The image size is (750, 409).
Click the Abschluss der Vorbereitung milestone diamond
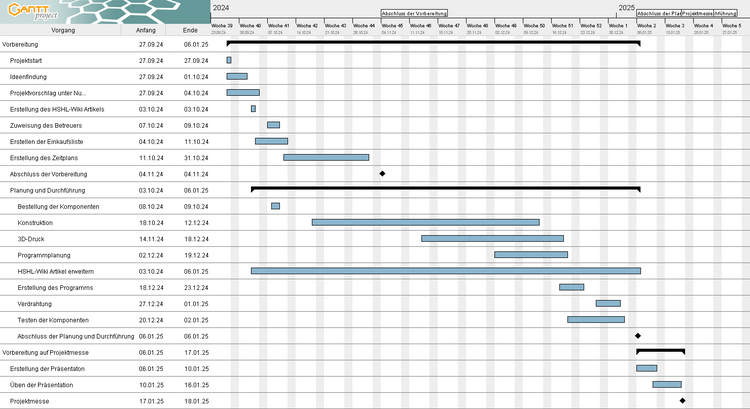click(x=382, y=173)
